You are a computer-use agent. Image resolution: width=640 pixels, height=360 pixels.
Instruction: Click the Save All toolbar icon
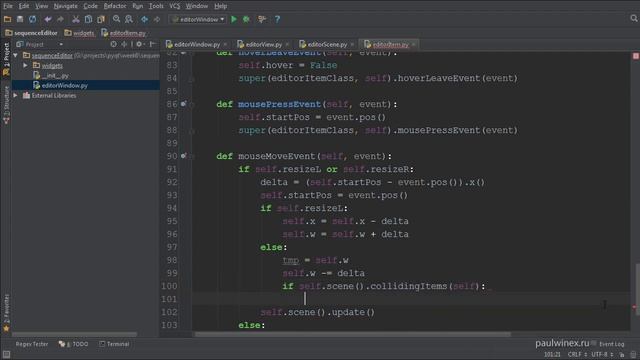click(x=20, y=19)
